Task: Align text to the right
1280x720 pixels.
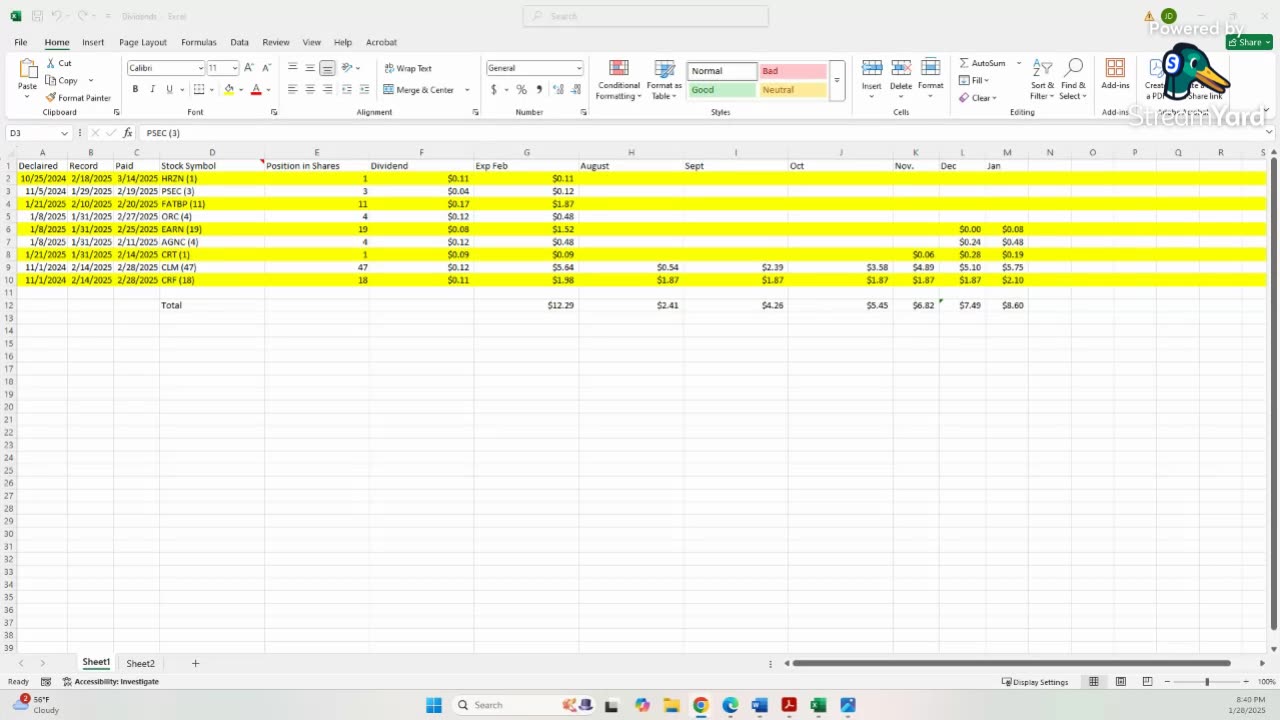Action: pos(328,89)
